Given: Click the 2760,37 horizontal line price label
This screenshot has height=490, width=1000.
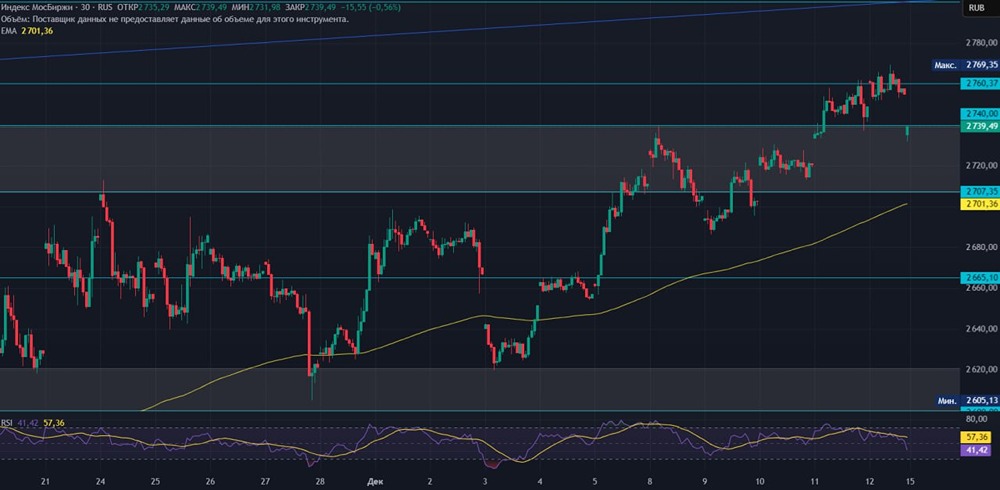Looking at the screenshot, I should point(980,84).
